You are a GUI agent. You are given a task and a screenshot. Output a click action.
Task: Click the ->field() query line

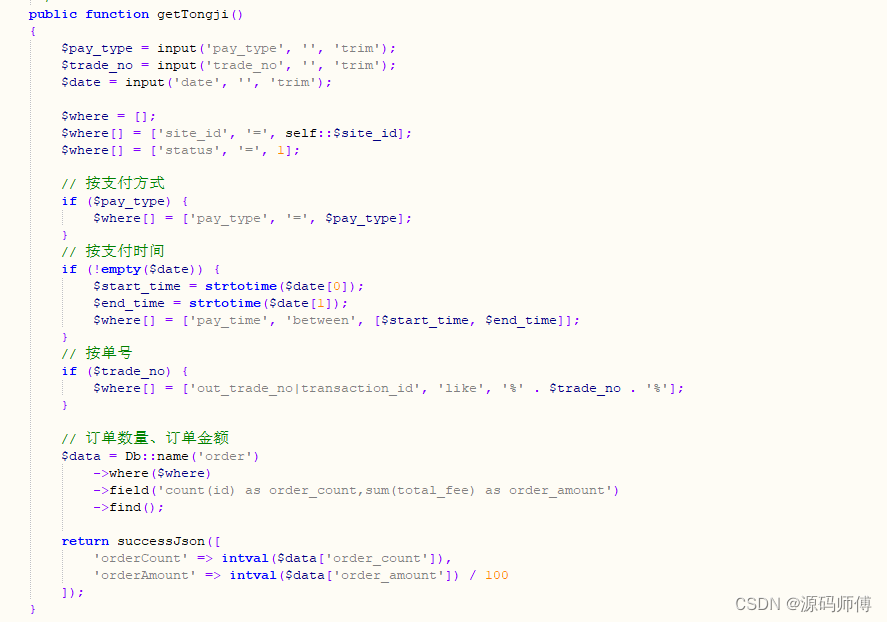[x=356, y=490]
